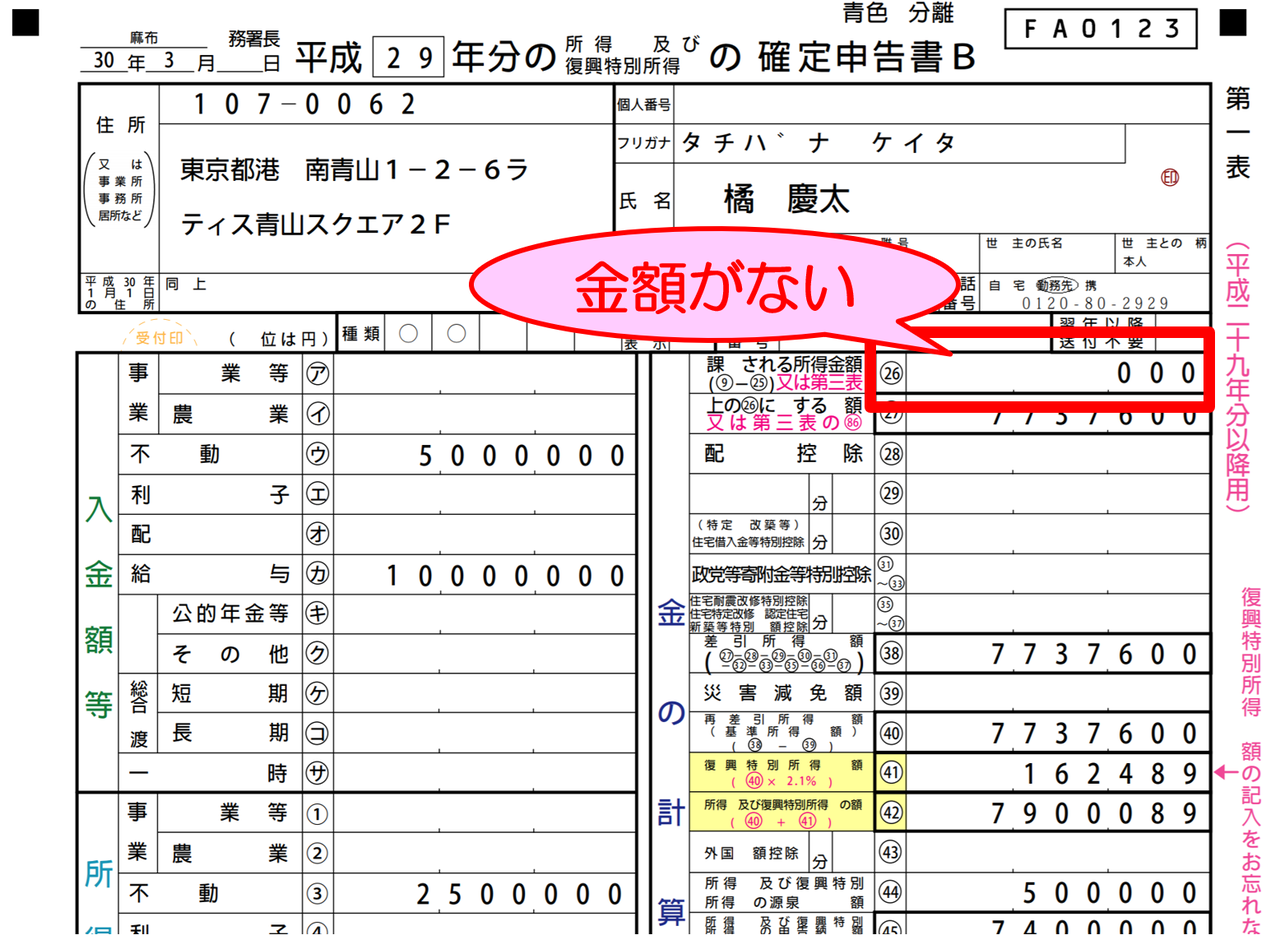The image size is (1280, 949).
Task: Click the empty 農業 ㋑ income field
Action: pyautogui.click(x=484, y=413)
